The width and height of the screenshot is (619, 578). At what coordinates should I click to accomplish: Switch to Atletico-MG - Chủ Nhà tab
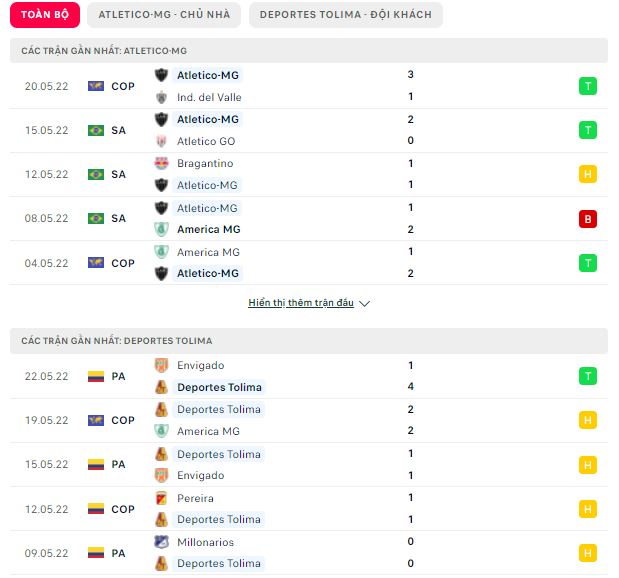click(x=164, y=15)
